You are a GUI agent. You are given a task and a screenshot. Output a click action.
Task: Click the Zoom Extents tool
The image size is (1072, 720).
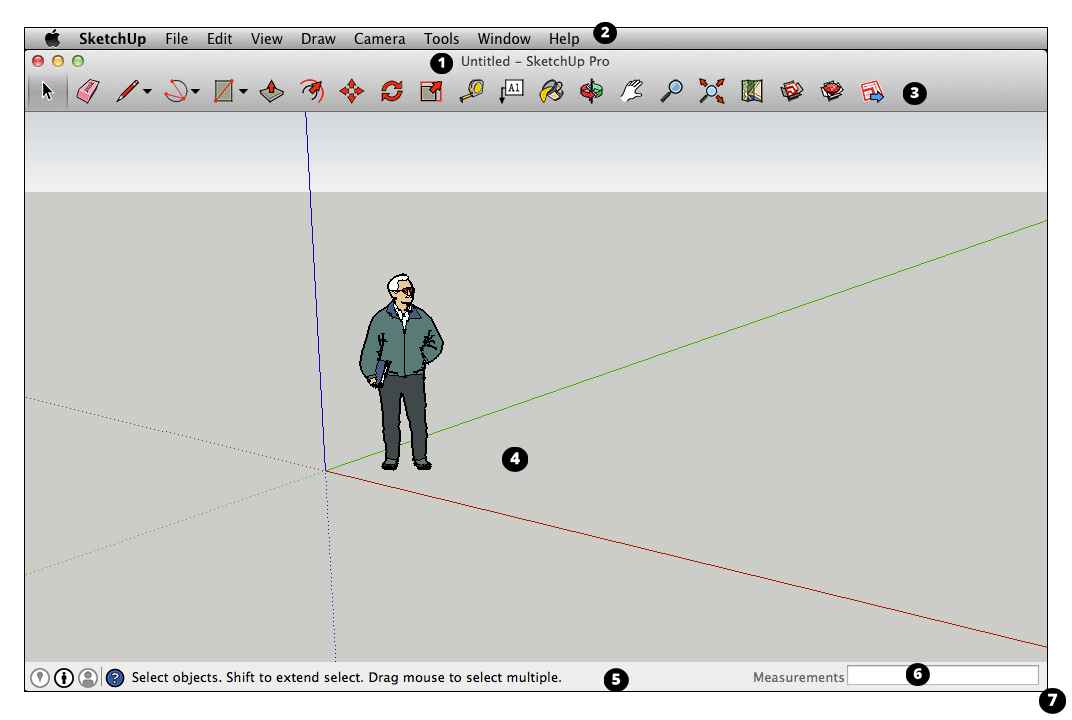click(x=711, y=92)
